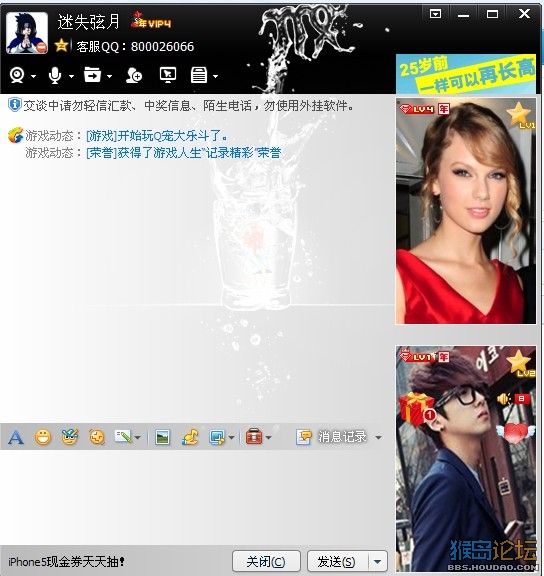Open voice call options dropdown arrow

coord(71,76)
